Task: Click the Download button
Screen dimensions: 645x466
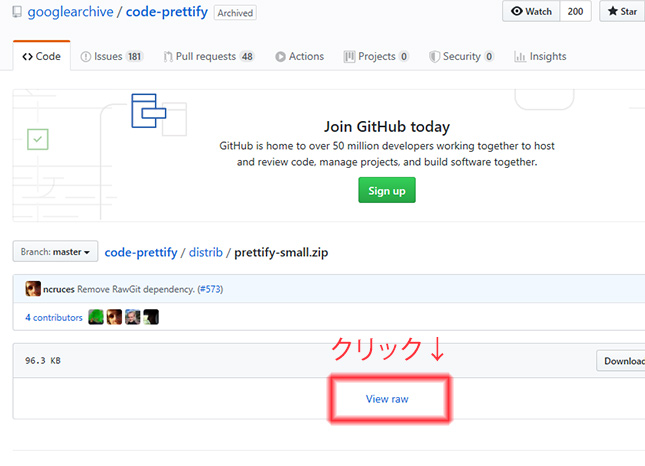Action: coord(621,361)
